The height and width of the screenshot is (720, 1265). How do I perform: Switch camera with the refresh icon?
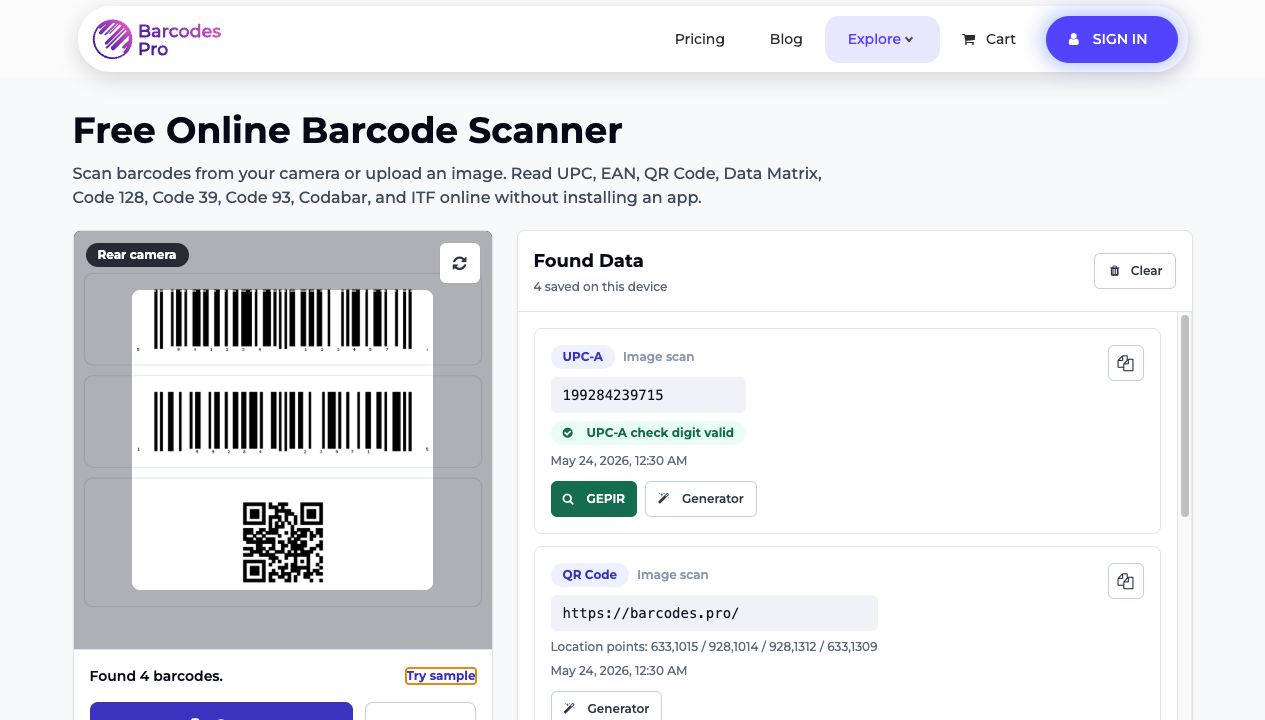coord(460,263)
